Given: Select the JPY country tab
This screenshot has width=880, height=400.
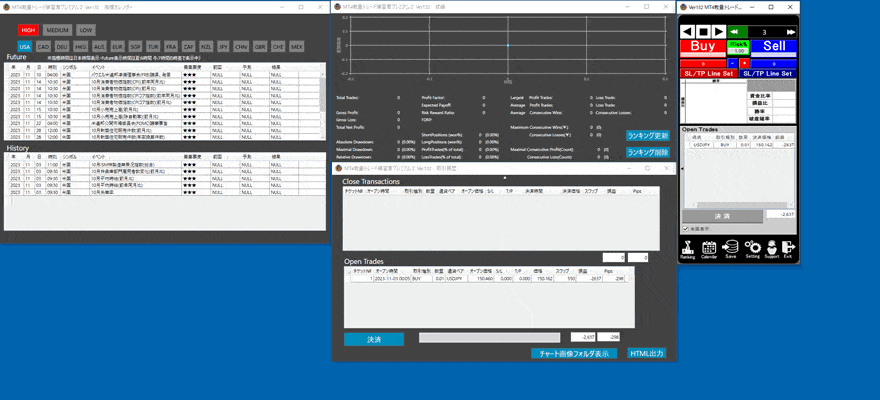Looking at the screenshot, I should click(x=224, y=46).
